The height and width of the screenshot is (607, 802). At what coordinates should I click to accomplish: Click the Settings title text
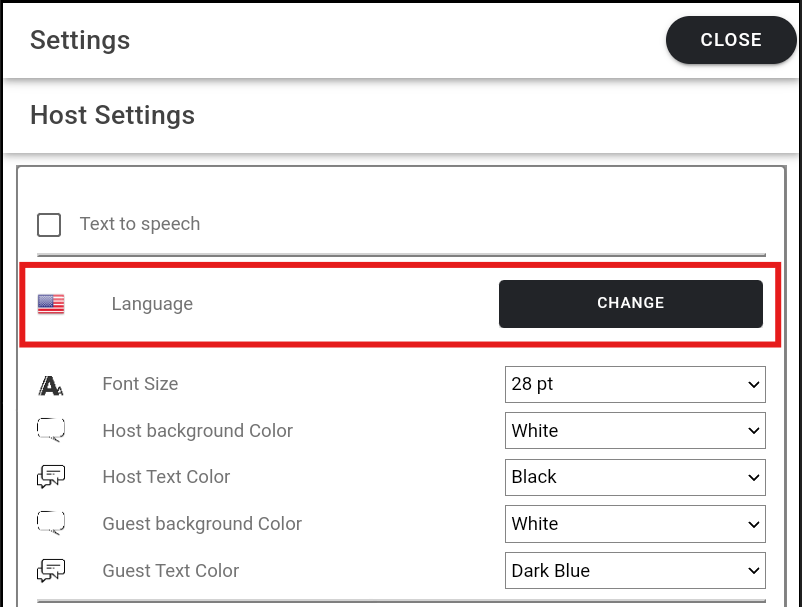[80, 41]
